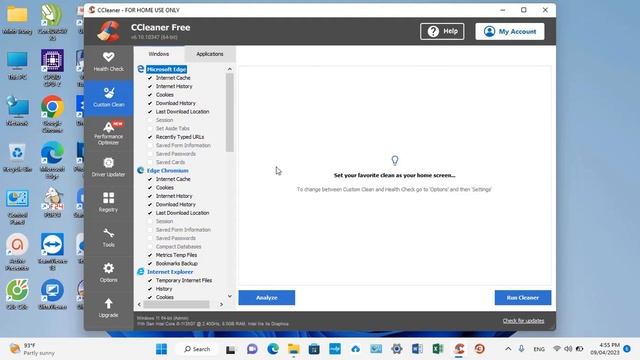Click the scroll-down arrow of the clean list
This screenshot has height=360, width=640.
229,296
